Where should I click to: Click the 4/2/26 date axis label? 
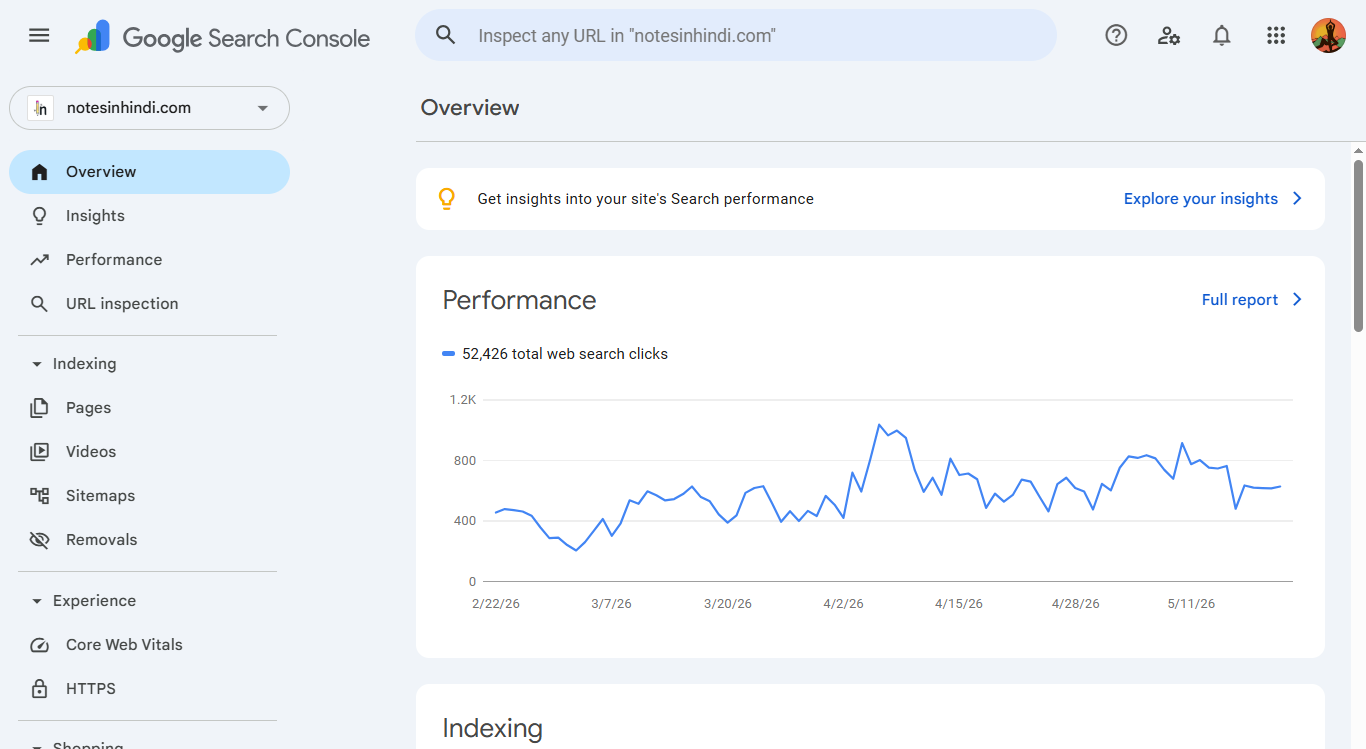[x=843, y=604]
